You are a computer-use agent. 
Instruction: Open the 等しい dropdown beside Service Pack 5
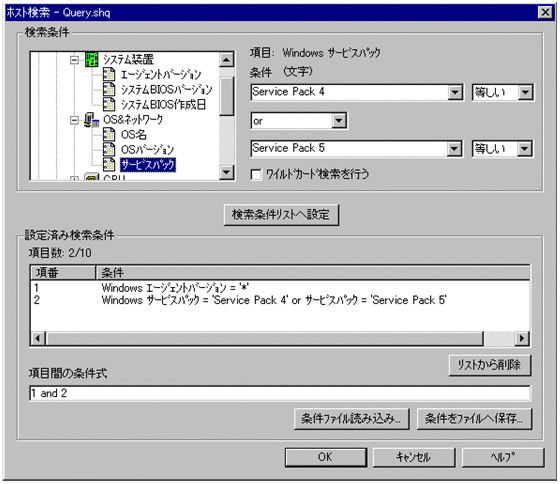(x=524, y=149)
